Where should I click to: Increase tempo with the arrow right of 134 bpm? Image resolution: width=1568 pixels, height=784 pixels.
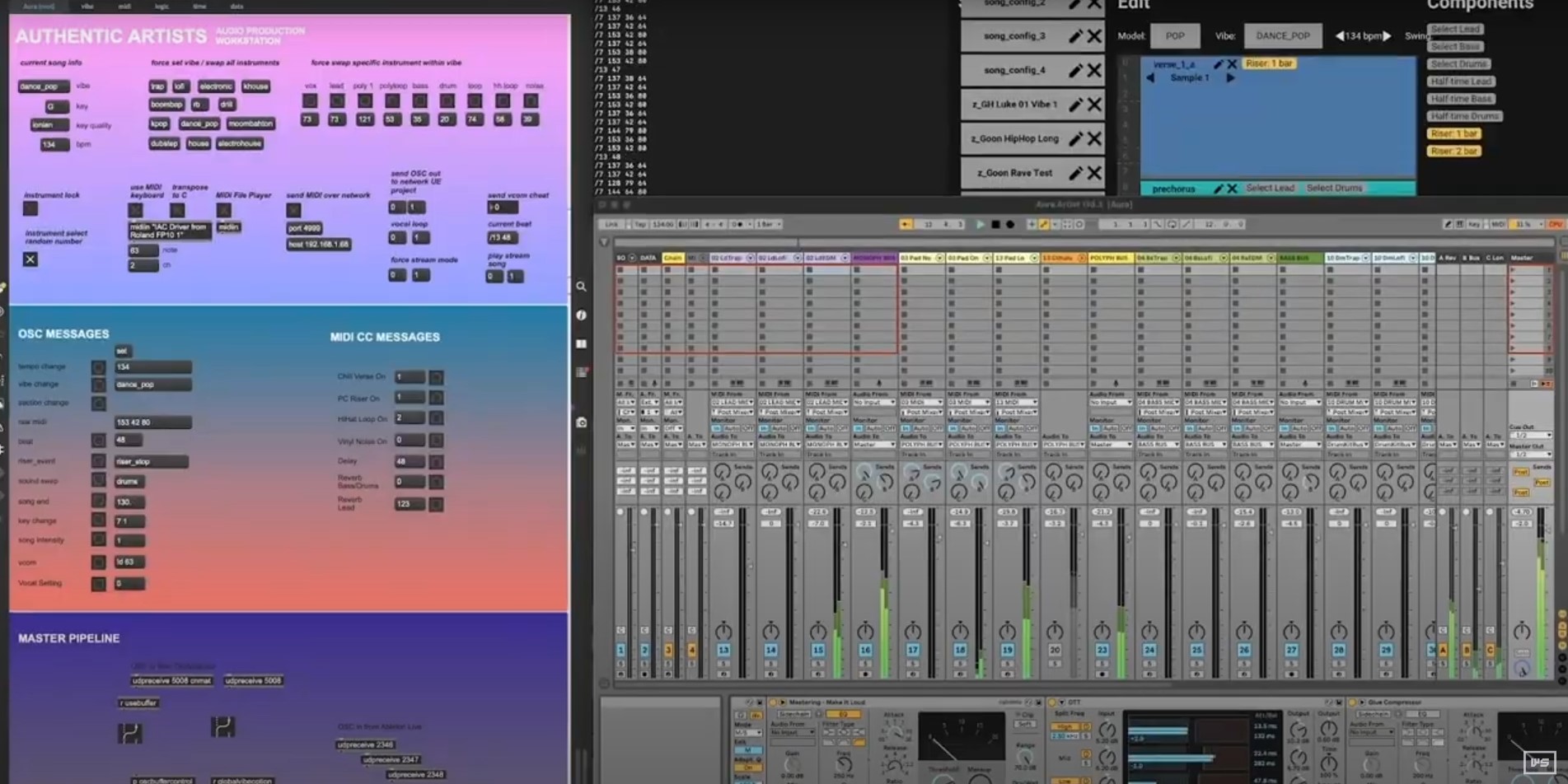(x=1387, y=36)
